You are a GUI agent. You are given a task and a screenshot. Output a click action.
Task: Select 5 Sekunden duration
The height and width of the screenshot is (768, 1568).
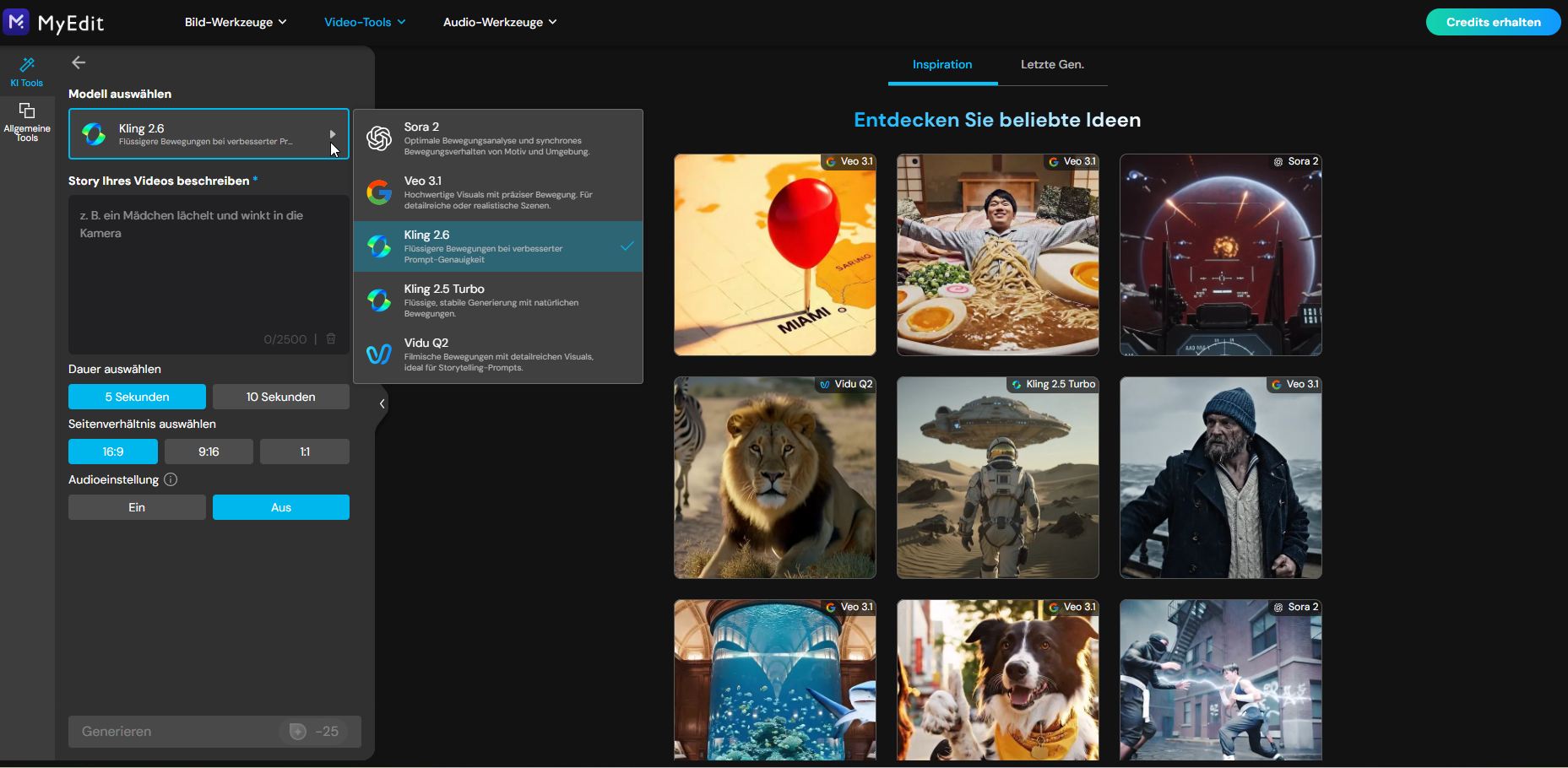pos(137,397)
